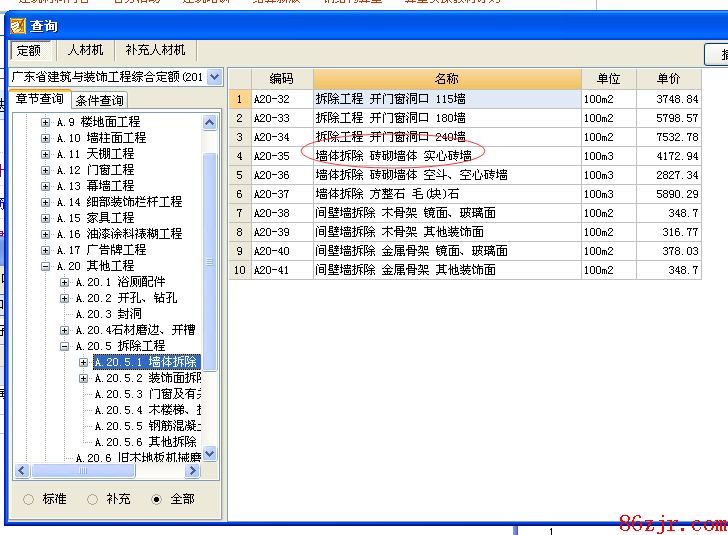Viewport: 728px width, 535px height.
Task: Click the tree's scroll down arrow
Action: pos(210,454)
